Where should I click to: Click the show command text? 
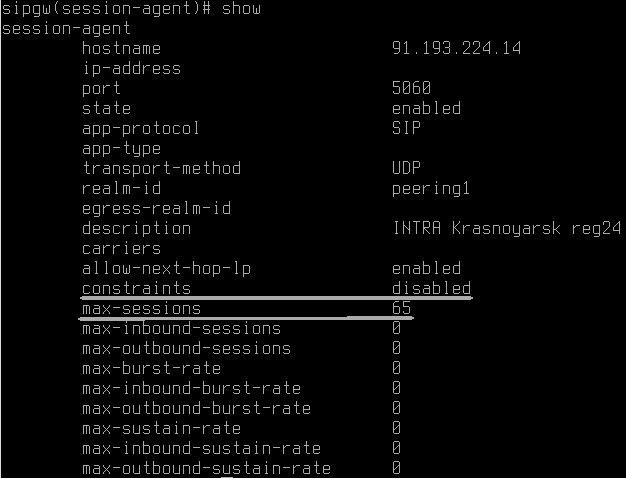click(241, 8)
